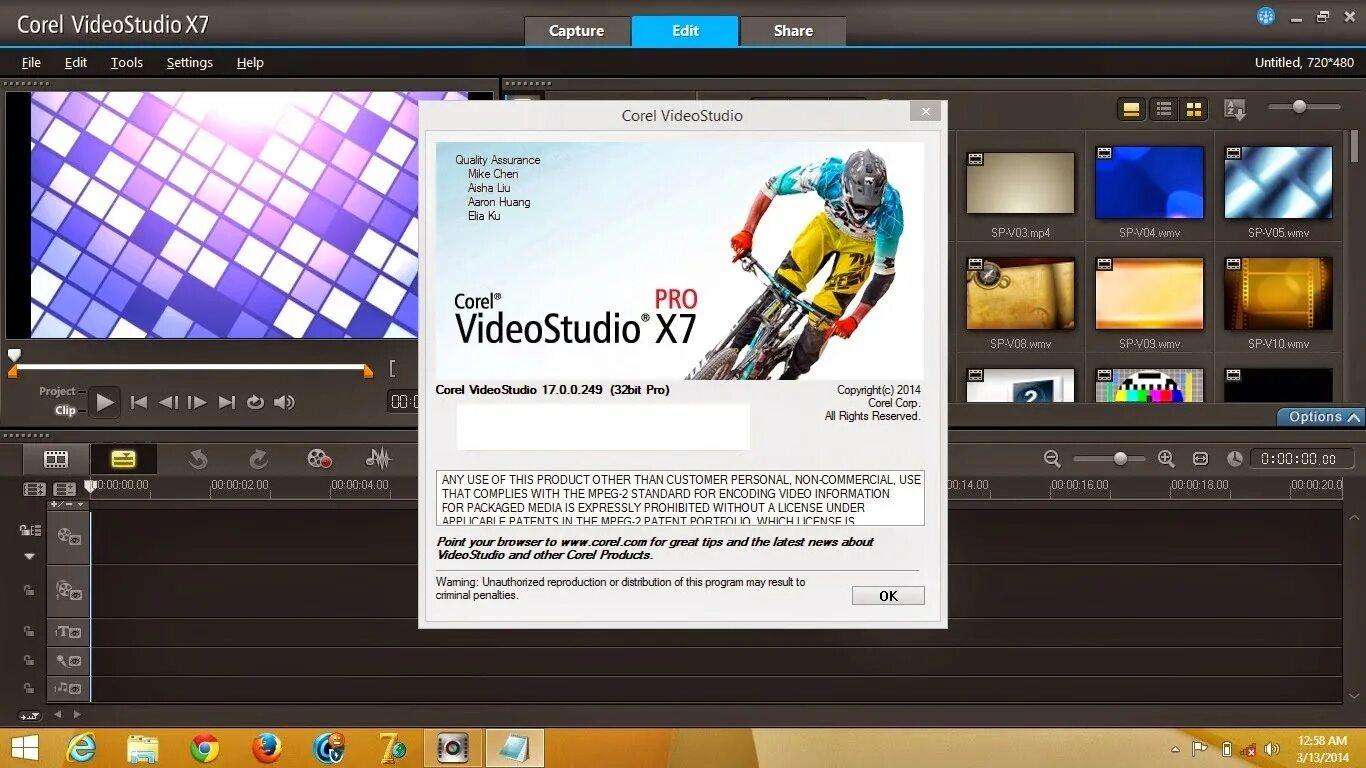Image resolution: width=1366 pixels, height=768 pixels.
Task: Show library titles view icon
Action: [x=1132, y=110]
